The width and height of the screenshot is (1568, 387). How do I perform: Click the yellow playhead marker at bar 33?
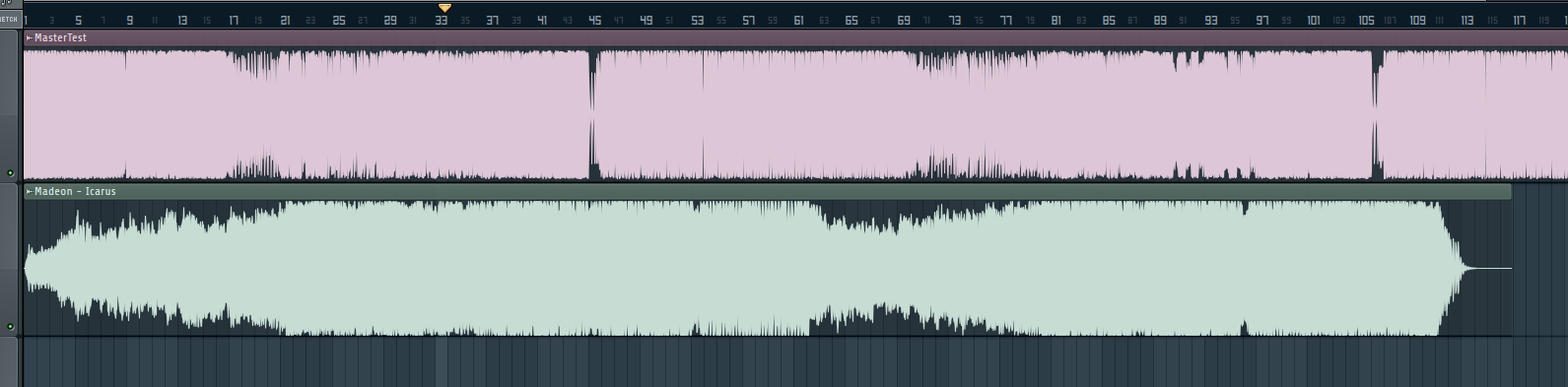[444, 8]
